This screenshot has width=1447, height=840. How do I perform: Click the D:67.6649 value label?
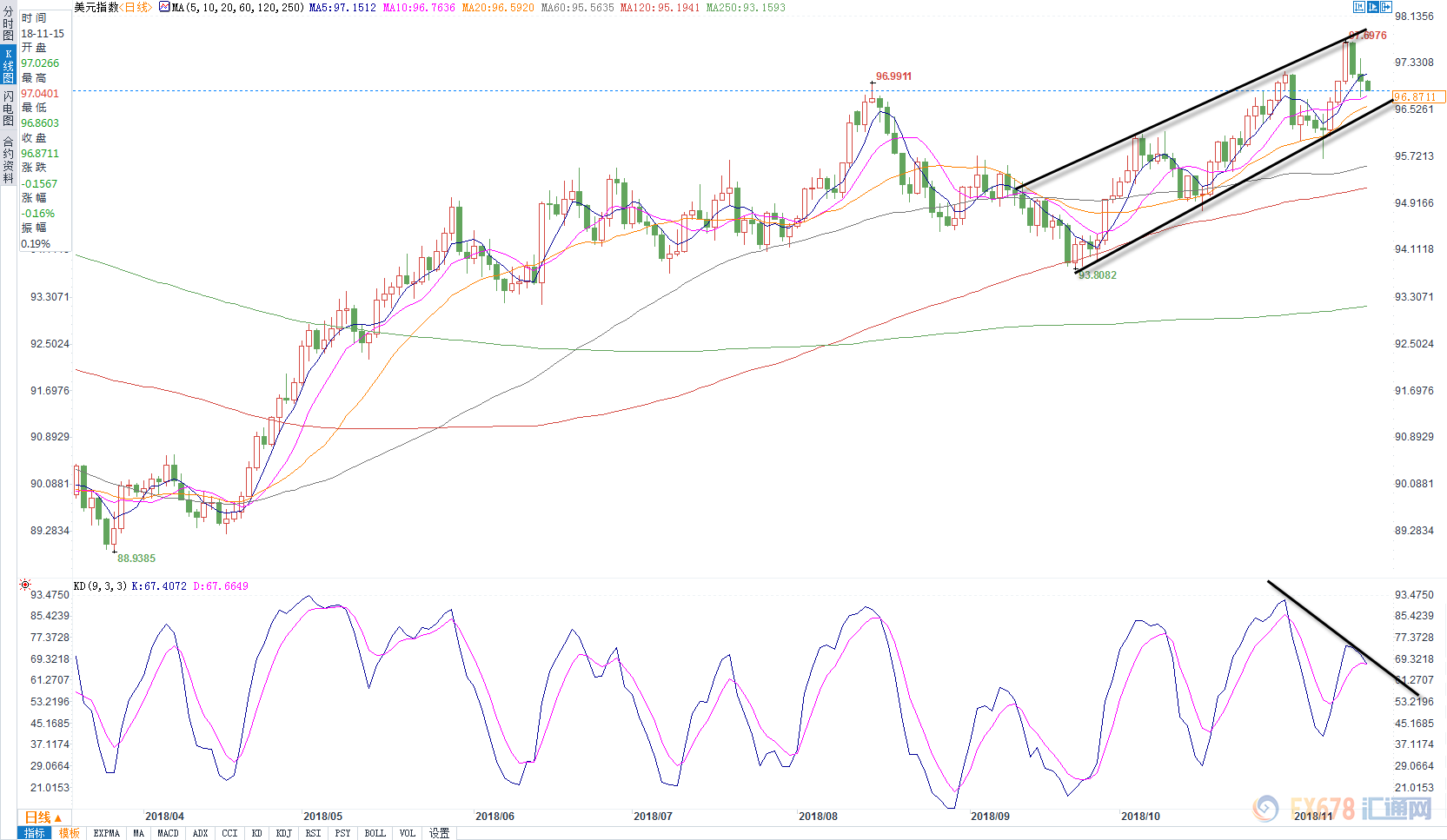point(221,586)
